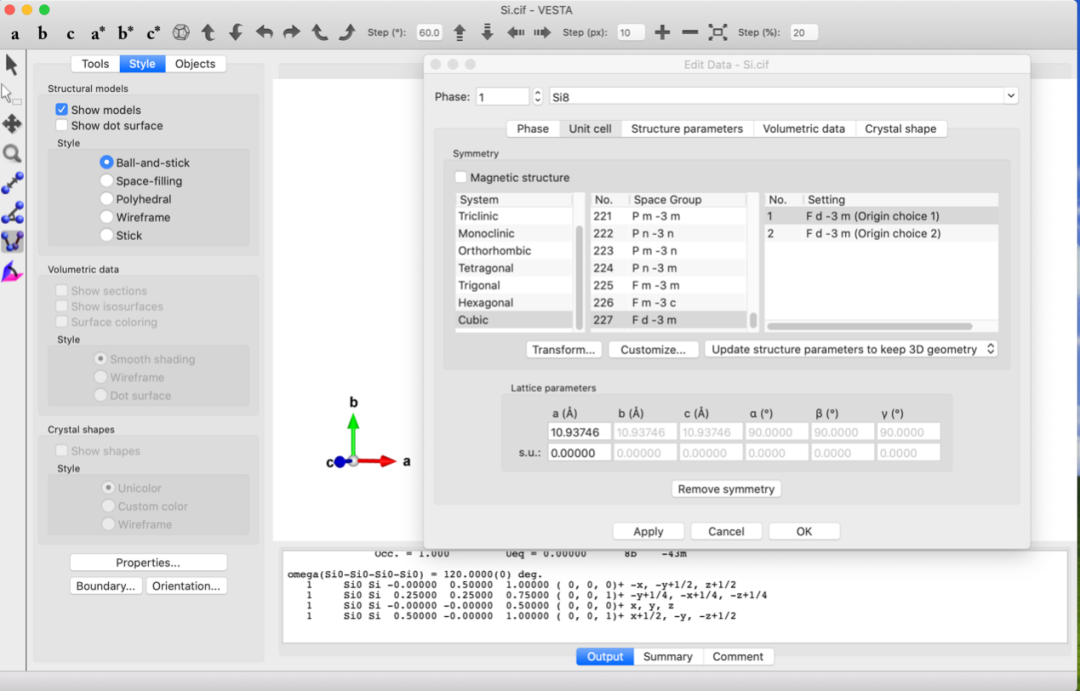Image resolution: width=1080 pixels, height=691 pixels.
Task: Zoom in with the plus icon
Action: [x=662, y=32]
